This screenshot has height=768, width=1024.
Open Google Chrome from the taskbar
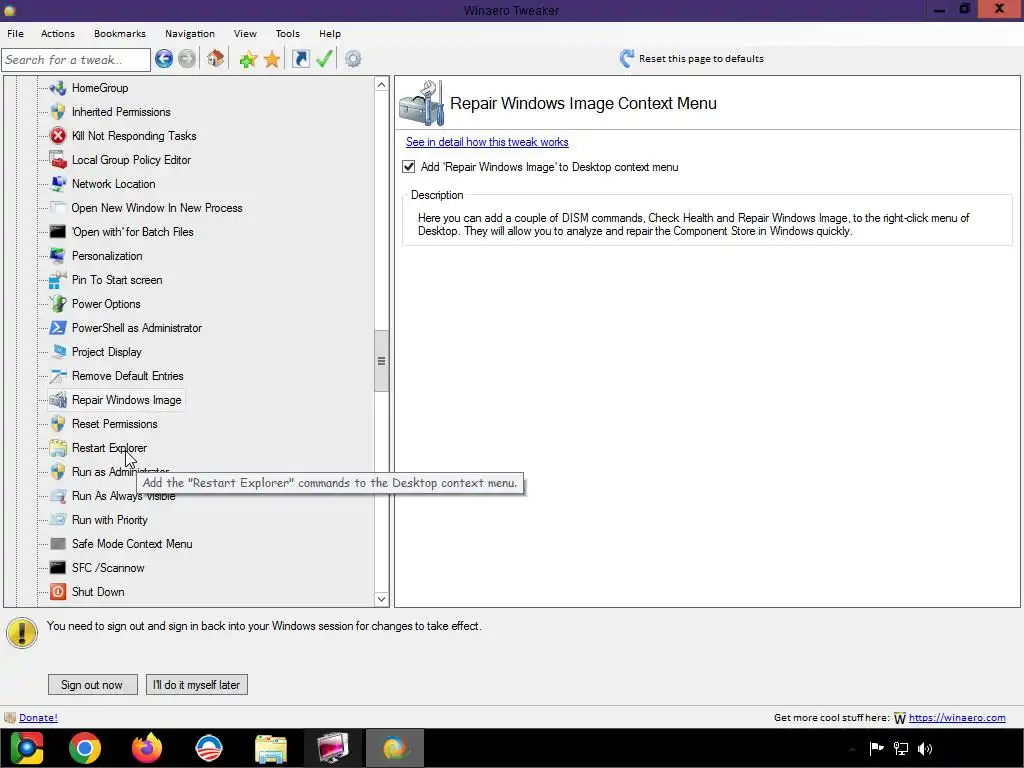click(x=85, y=748)
